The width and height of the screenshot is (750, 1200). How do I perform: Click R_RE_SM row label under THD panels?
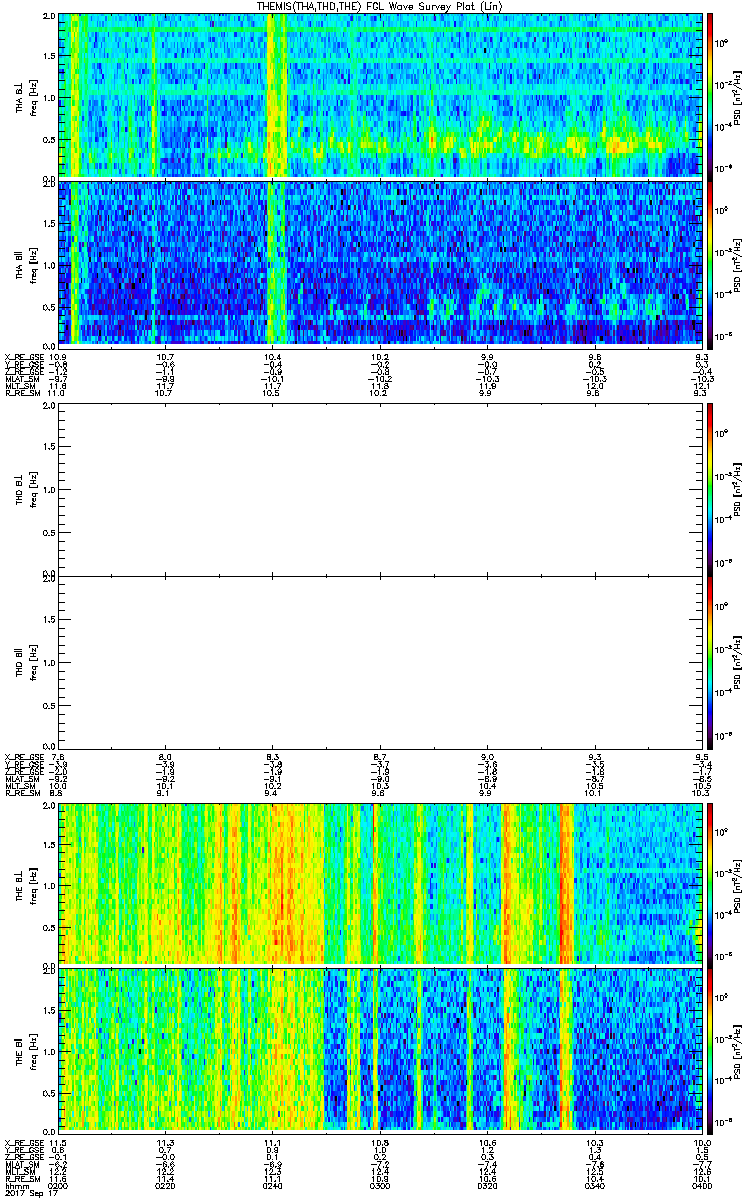click(x=21, y=793)
